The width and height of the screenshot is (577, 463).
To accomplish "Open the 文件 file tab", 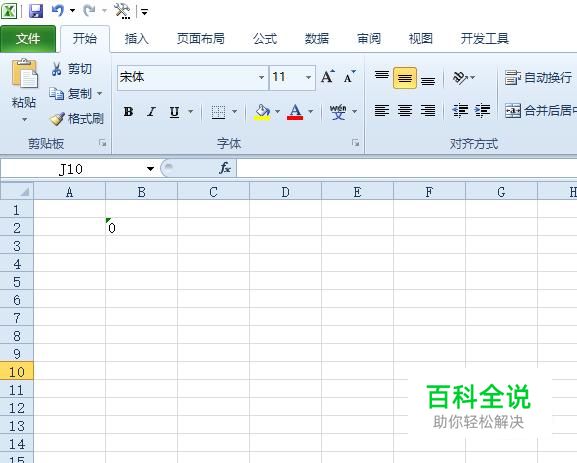I will coord(28,39).
